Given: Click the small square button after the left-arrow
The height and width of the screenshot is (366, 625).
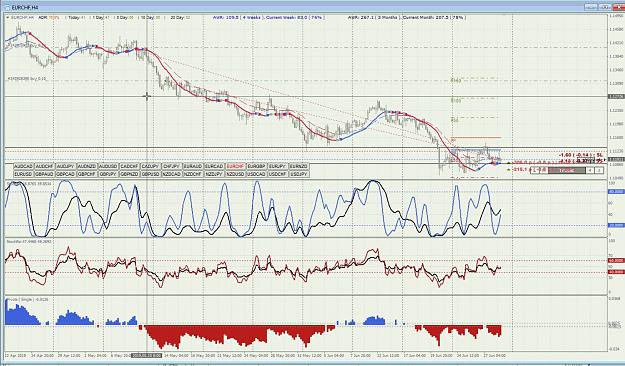Looking at the screenshot, I should (599, 170).
